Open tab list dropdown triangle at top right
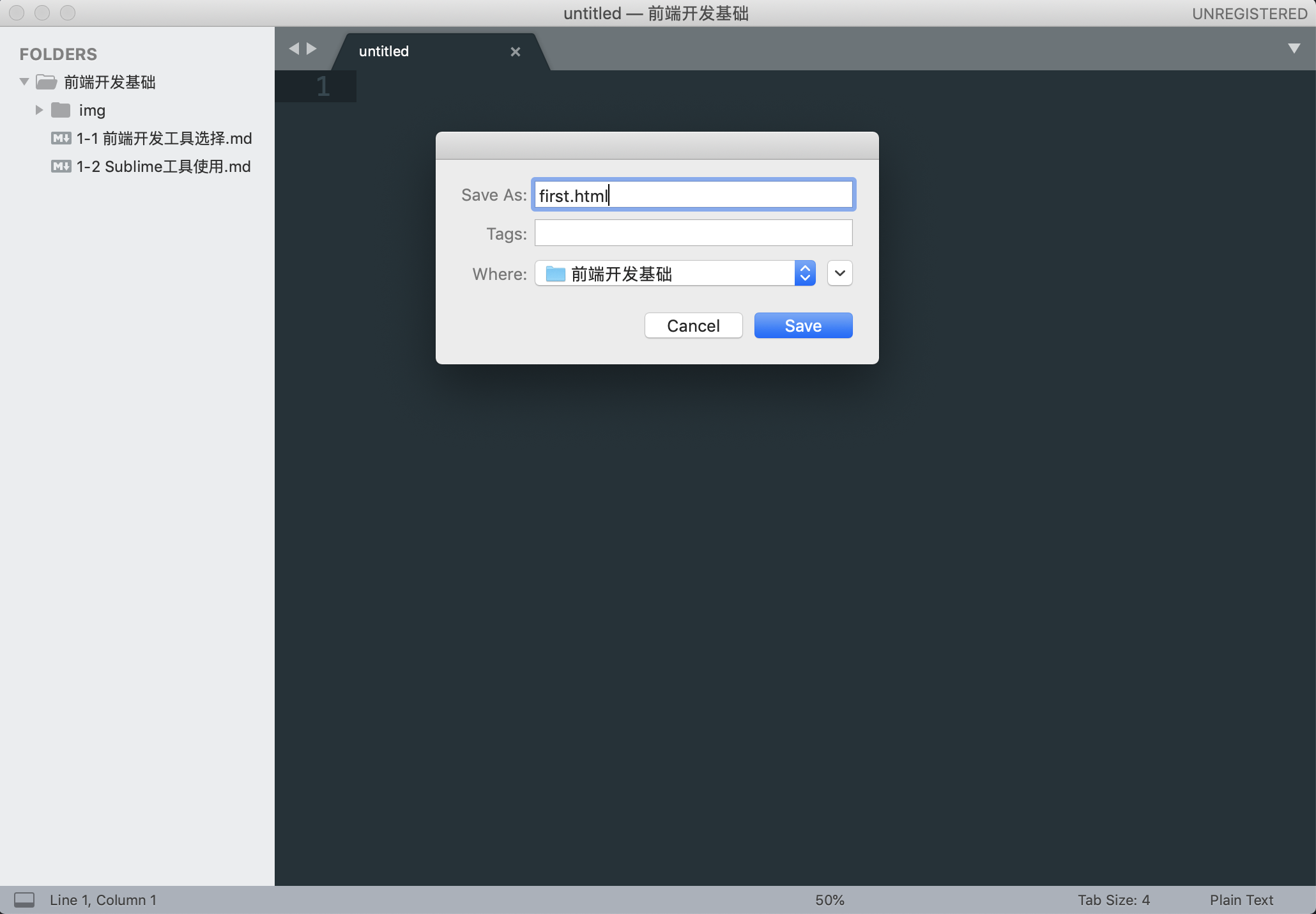Image resolution: width=1316 pixels, height=914 pixels. point(1294,49)
